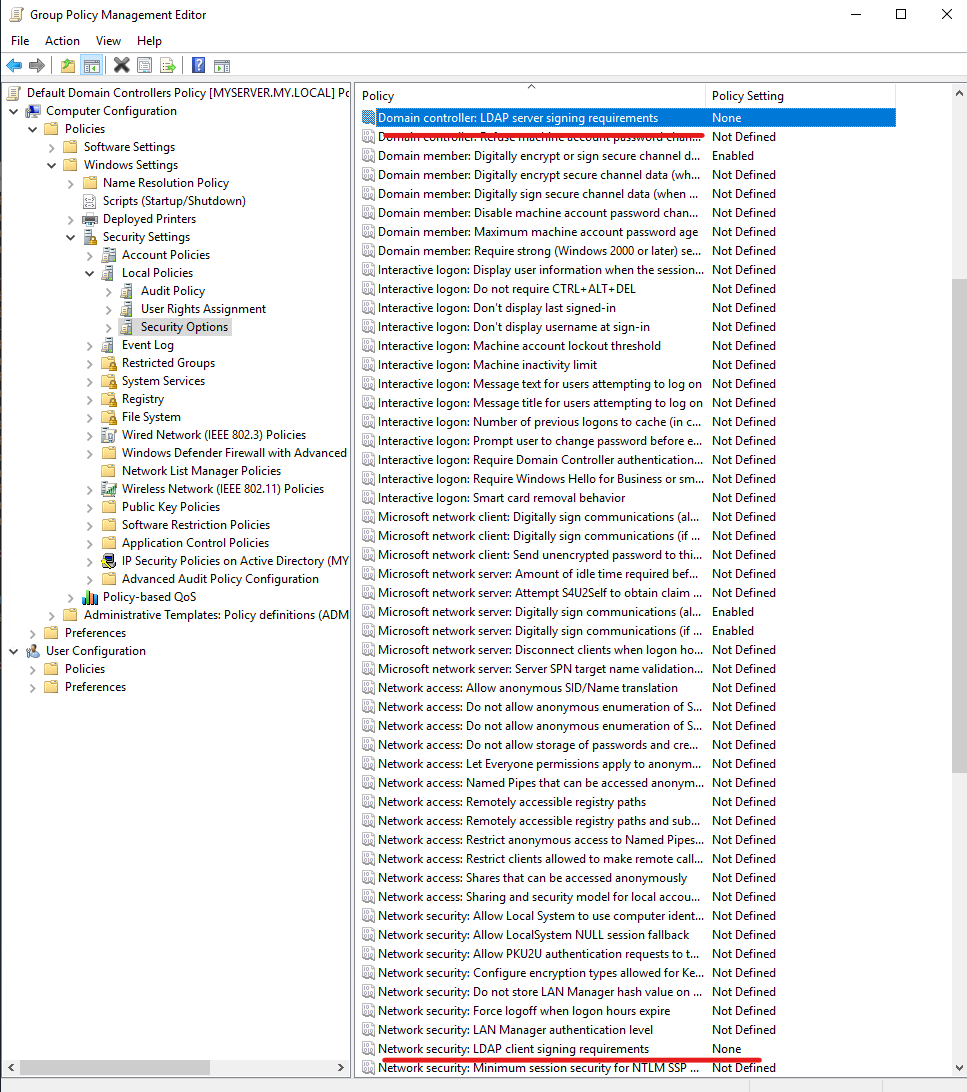Click the blue Help question mark icon
Screen dimensions: 967x1092
pos(198,66)
